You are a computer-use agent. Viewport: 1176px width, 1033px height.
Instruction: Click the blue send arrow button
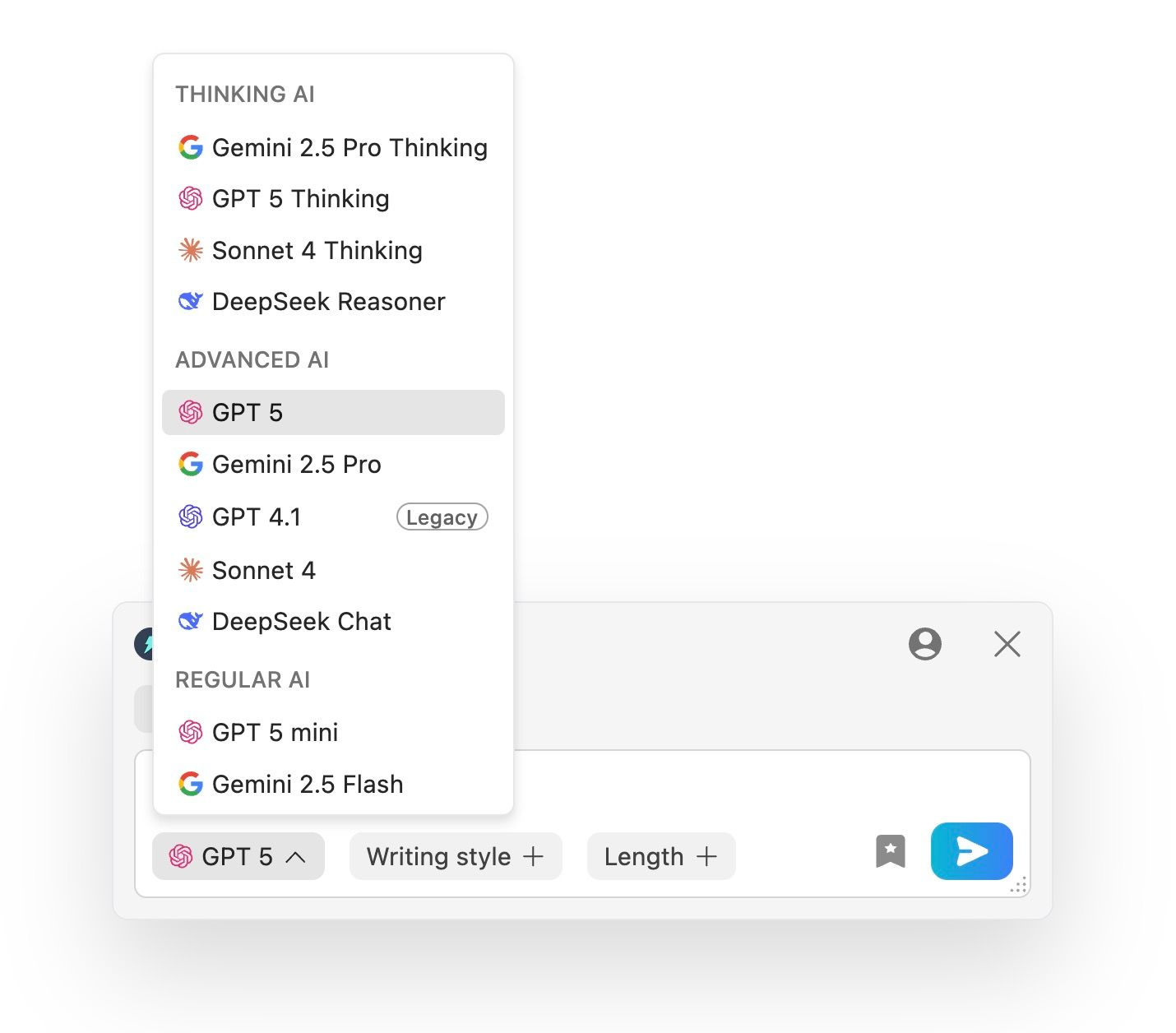pos(971,851)
